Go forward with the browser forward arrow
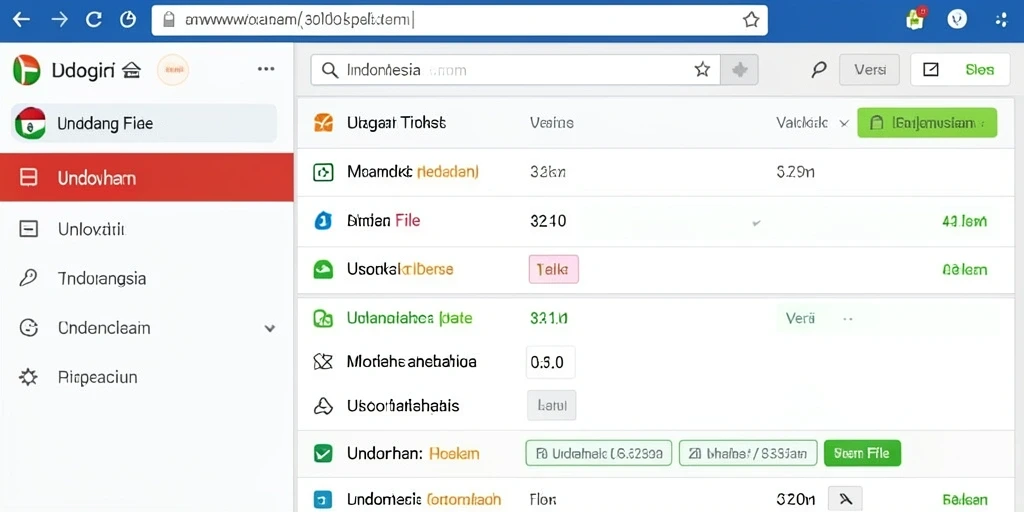1024x512 pixels. (x=59, y=20)
